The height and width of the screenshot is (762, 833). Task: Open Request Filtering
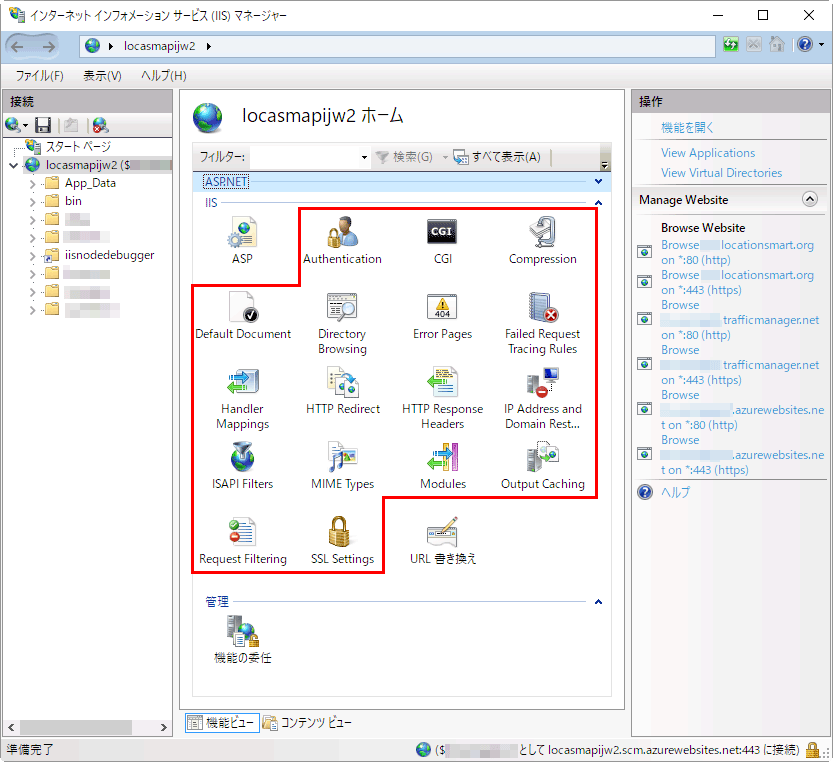[242, 538]
